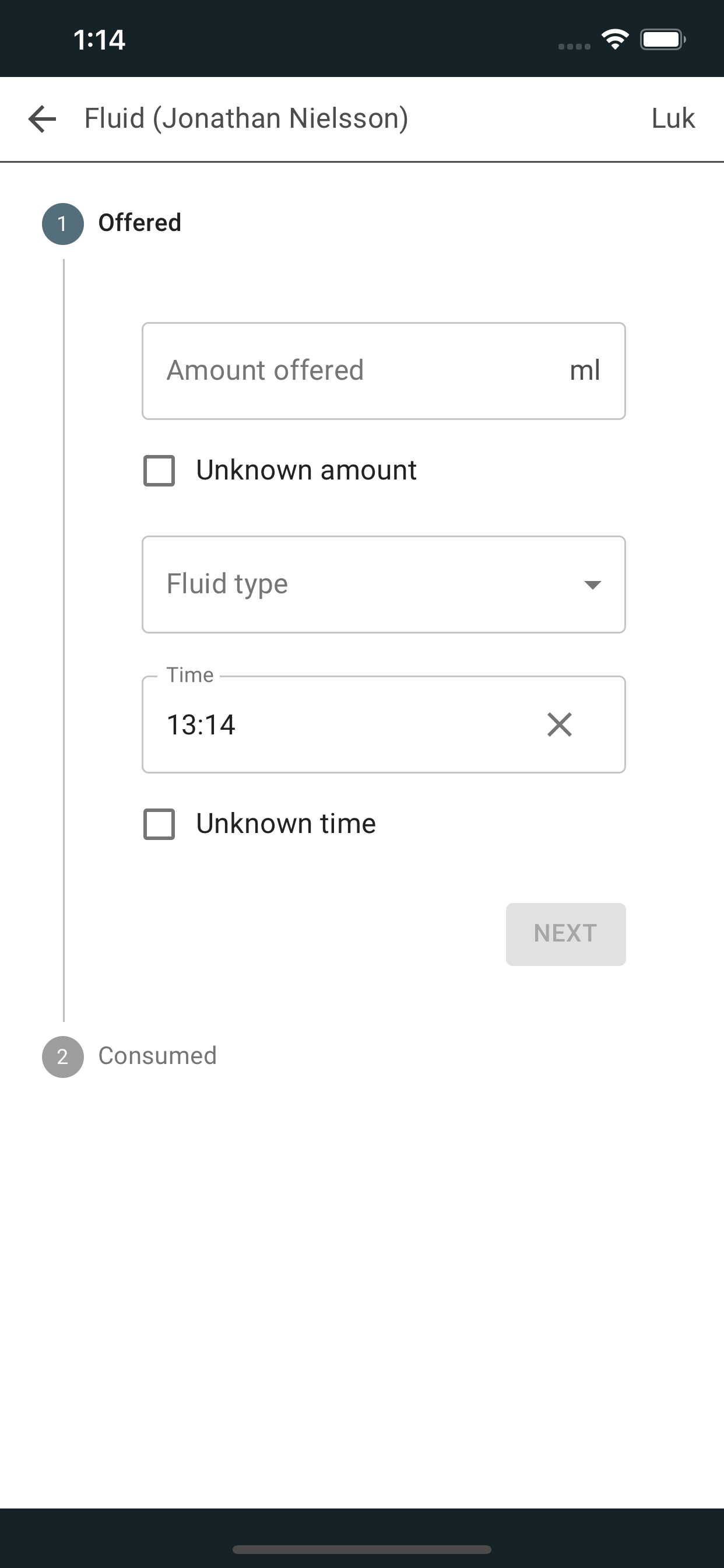
Task: Tap the Fluid (Jonathan Nielsson) title
Action: [246, 118]
